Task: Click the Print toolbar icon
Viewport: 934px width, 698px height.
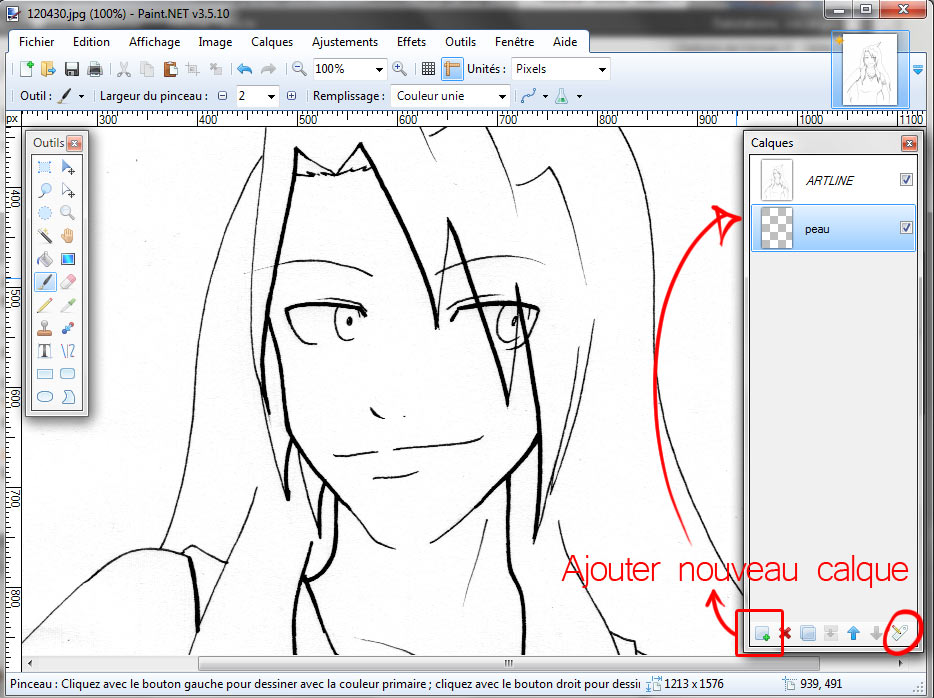Action: coord(95,69)
